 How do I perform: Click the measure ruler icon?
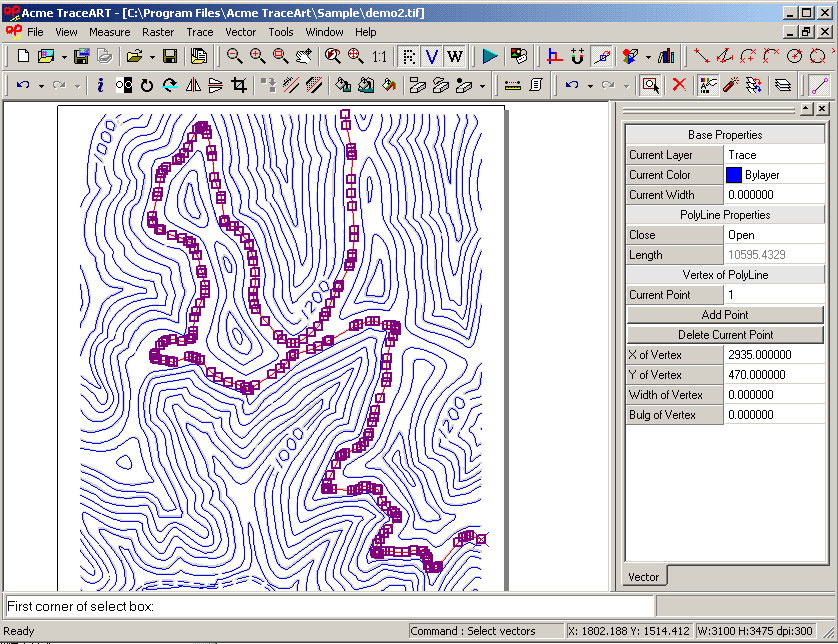point(510,85)
